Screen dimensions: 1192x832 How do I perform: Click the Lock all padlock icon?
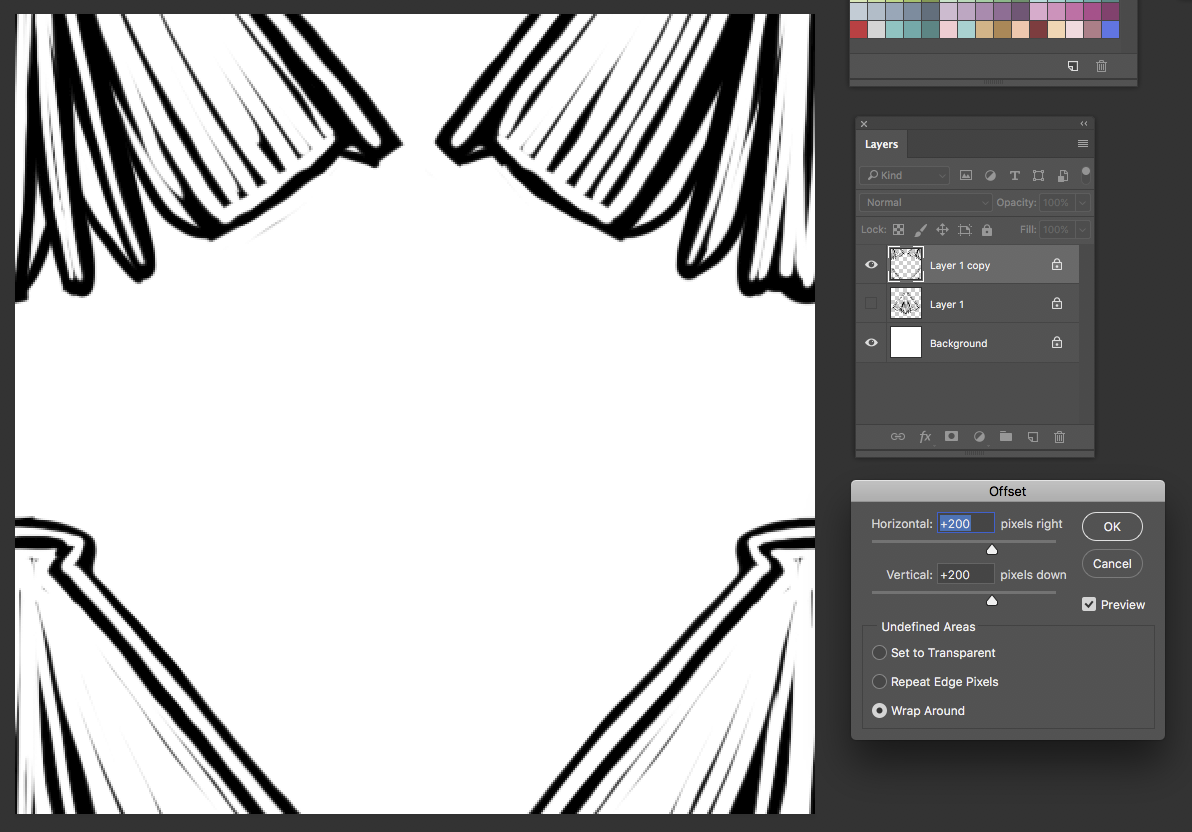click(x=987, y=230)
